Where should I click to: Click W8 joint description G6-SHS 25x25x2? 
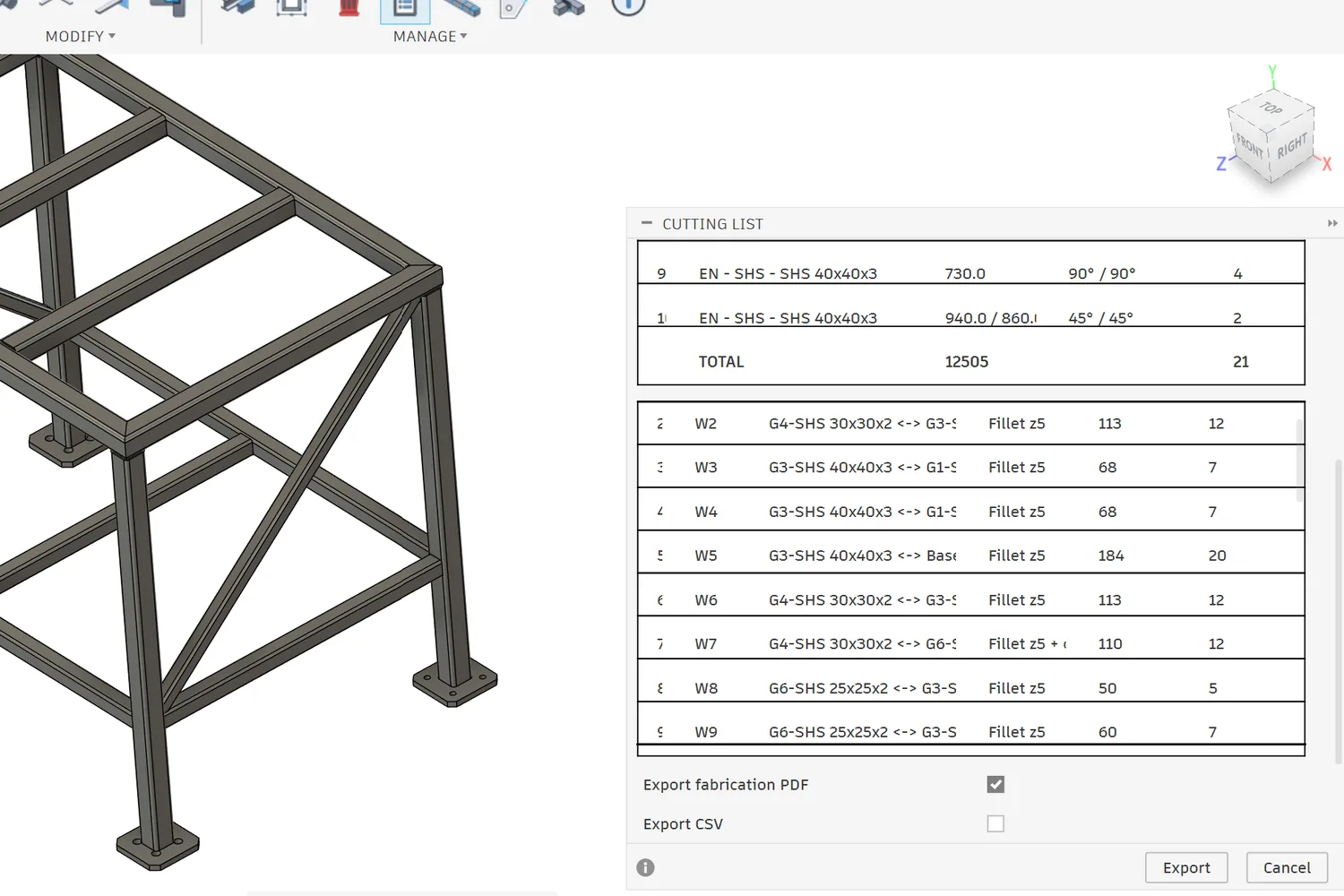click(863, 688)
